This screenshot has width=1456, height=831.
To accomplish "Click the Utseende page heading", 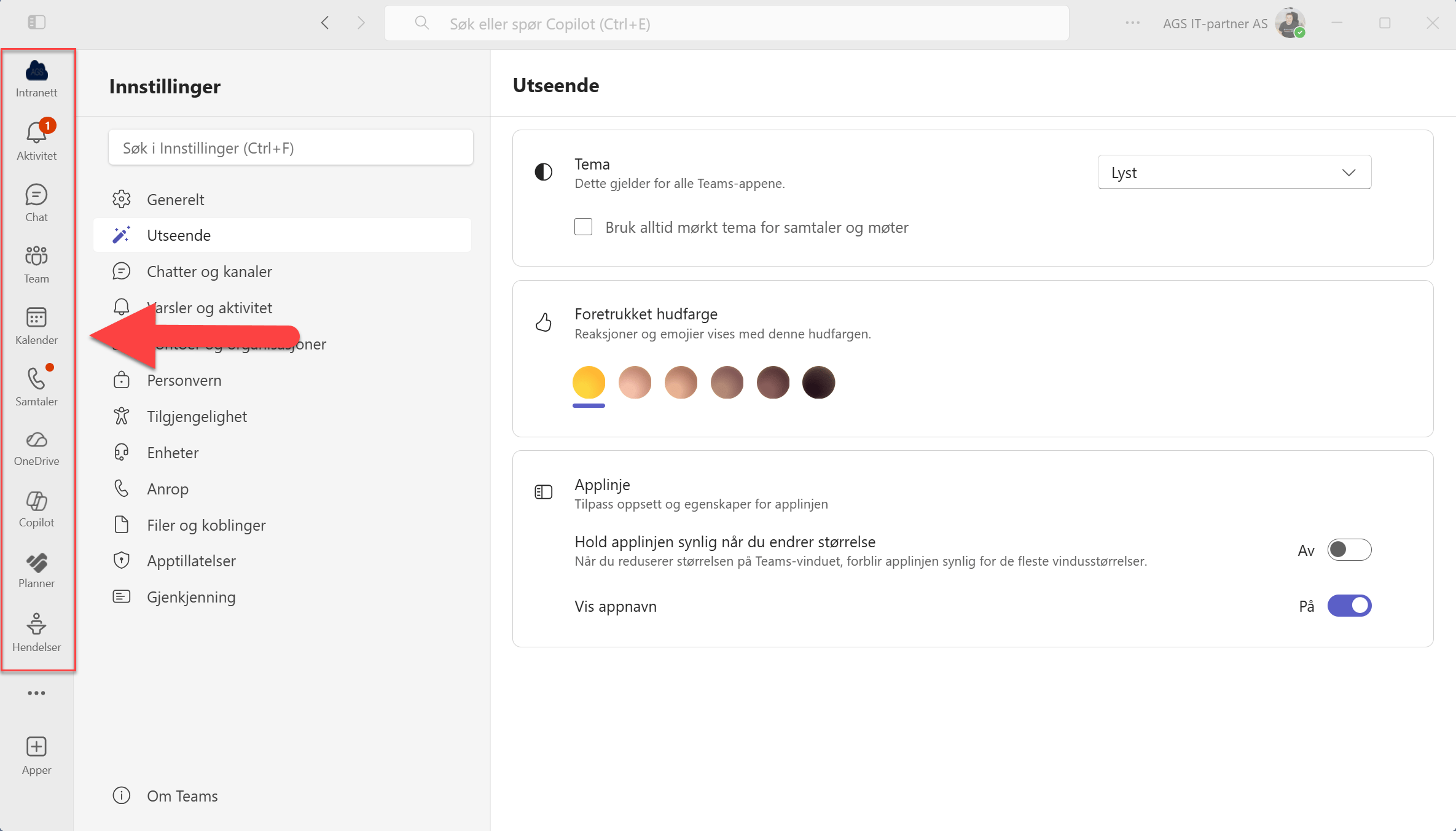I will [x=555, y=85].
